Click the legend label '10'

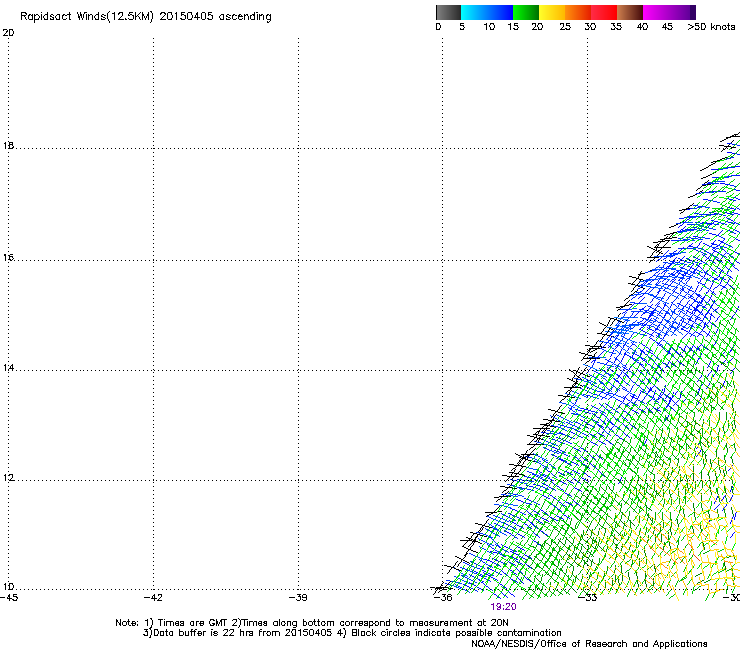[489, 27]
